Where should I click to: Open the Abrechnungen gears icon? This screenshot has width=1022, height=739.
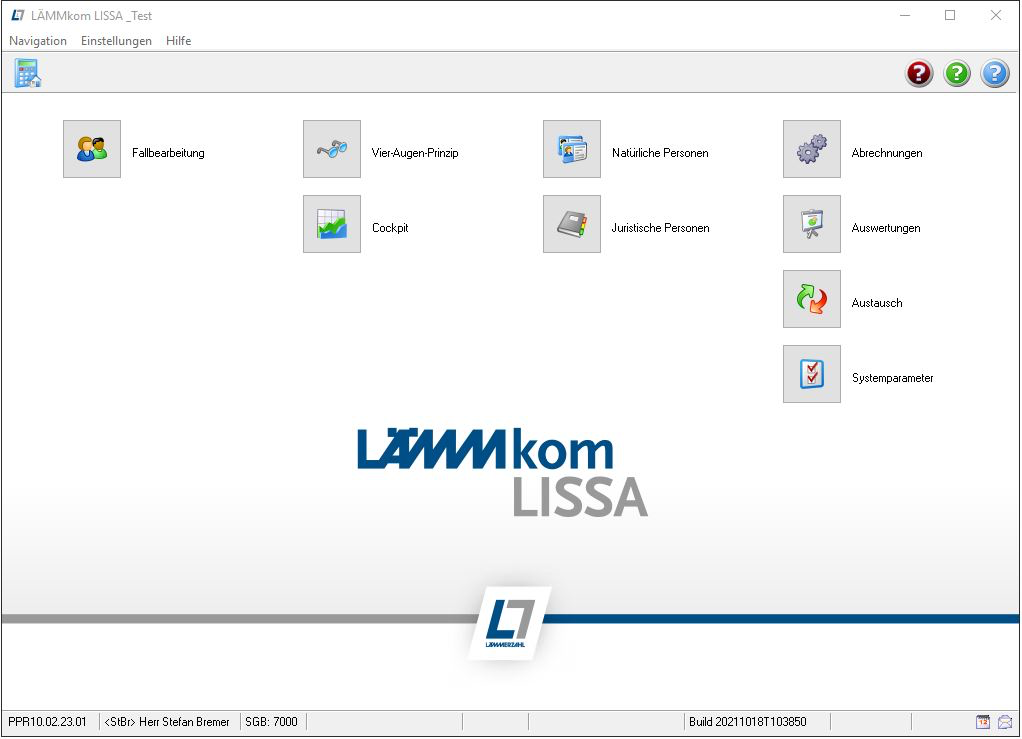811,149
